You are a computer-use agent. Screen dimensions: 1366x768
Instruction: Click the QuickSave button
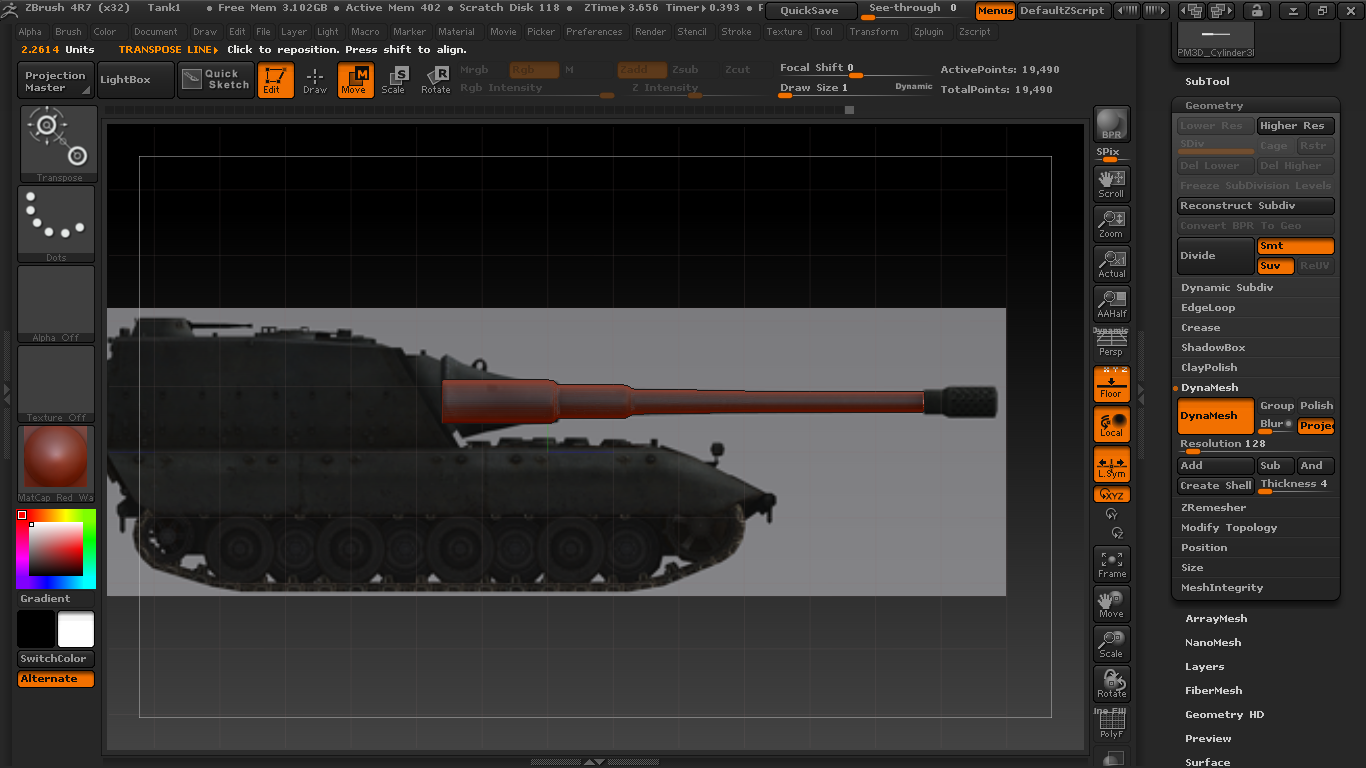(811, 11)
